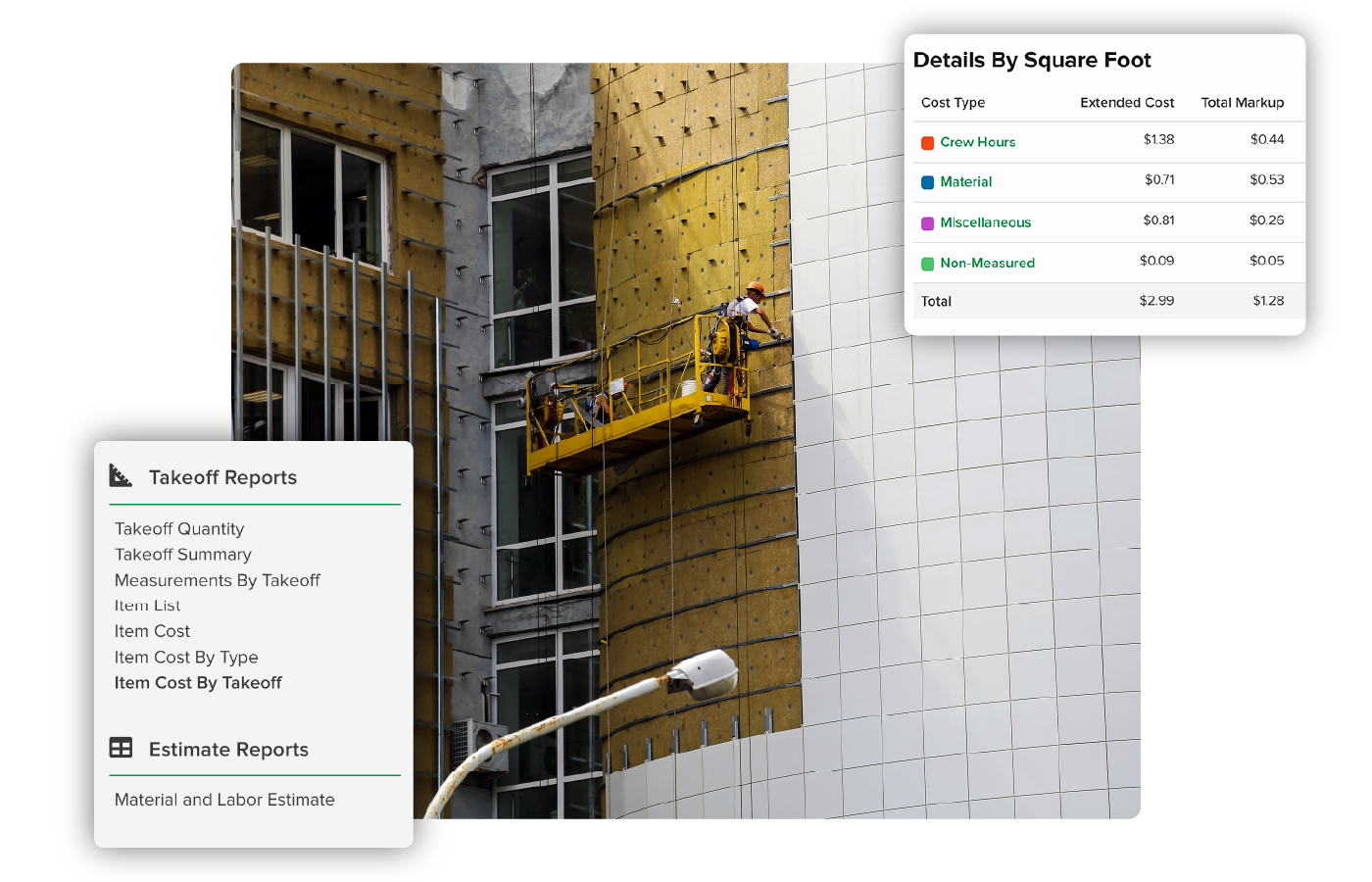
Task: Open Material and Labor Estimate report
Action: pos(224,800)
